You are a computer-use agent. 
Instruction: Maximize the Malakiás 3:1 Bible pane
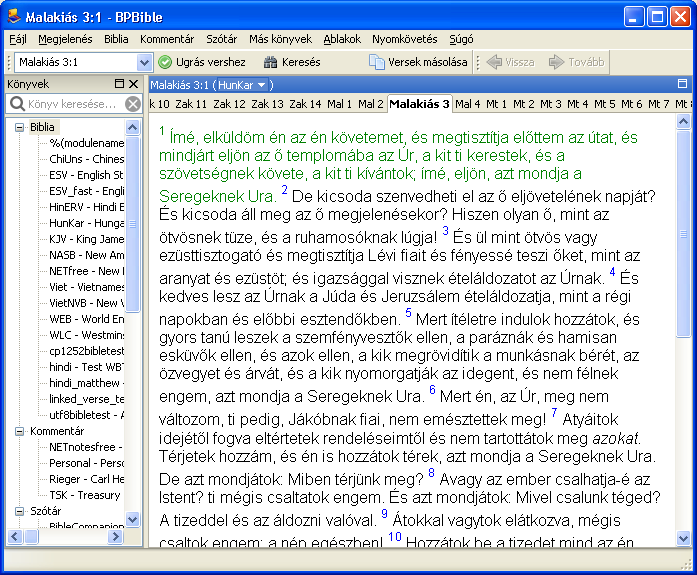[682, 84]
